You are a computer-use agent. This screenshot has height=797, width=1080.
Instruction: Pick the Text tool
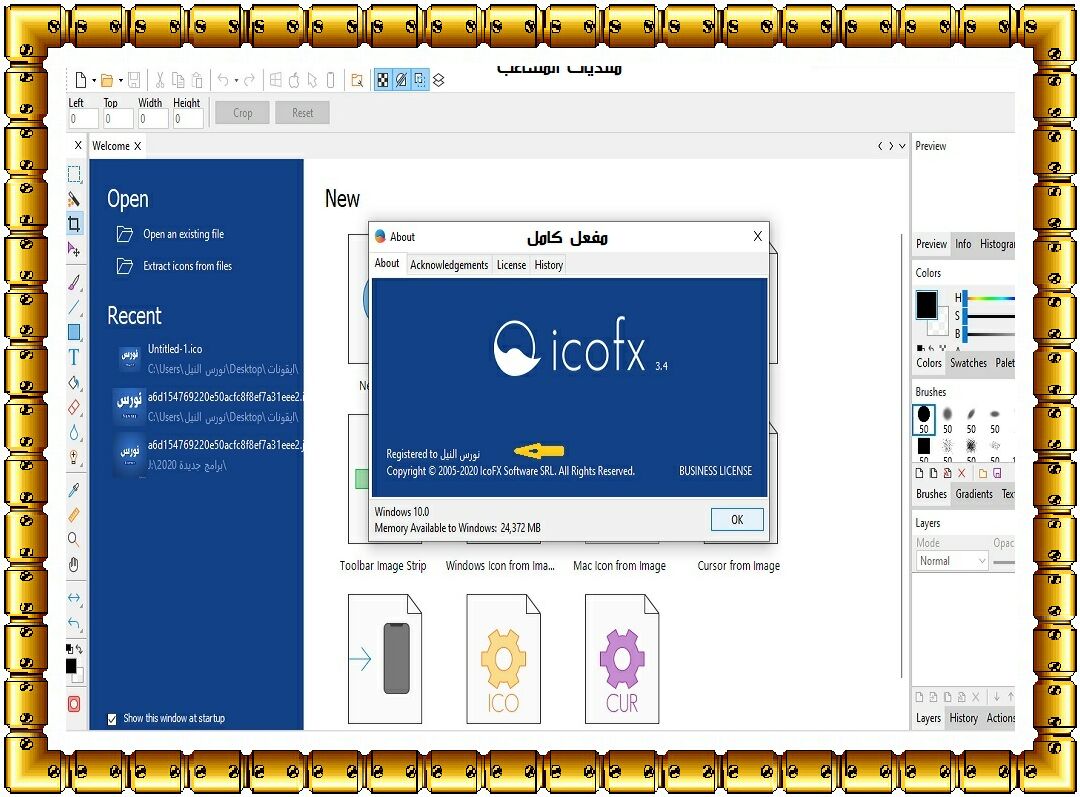pos(74,357)
